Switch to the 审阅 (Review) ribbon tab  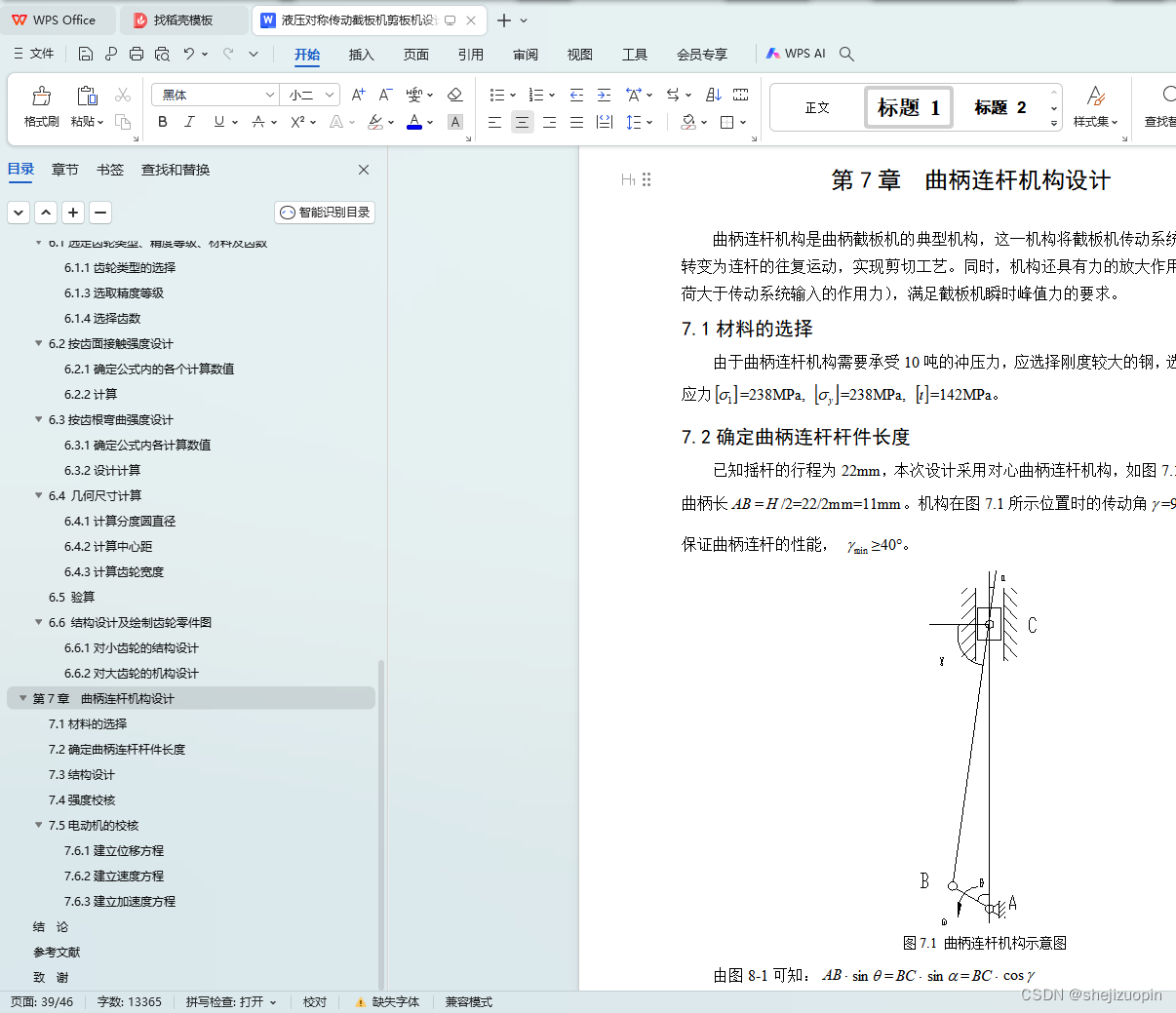coord(526,55)
